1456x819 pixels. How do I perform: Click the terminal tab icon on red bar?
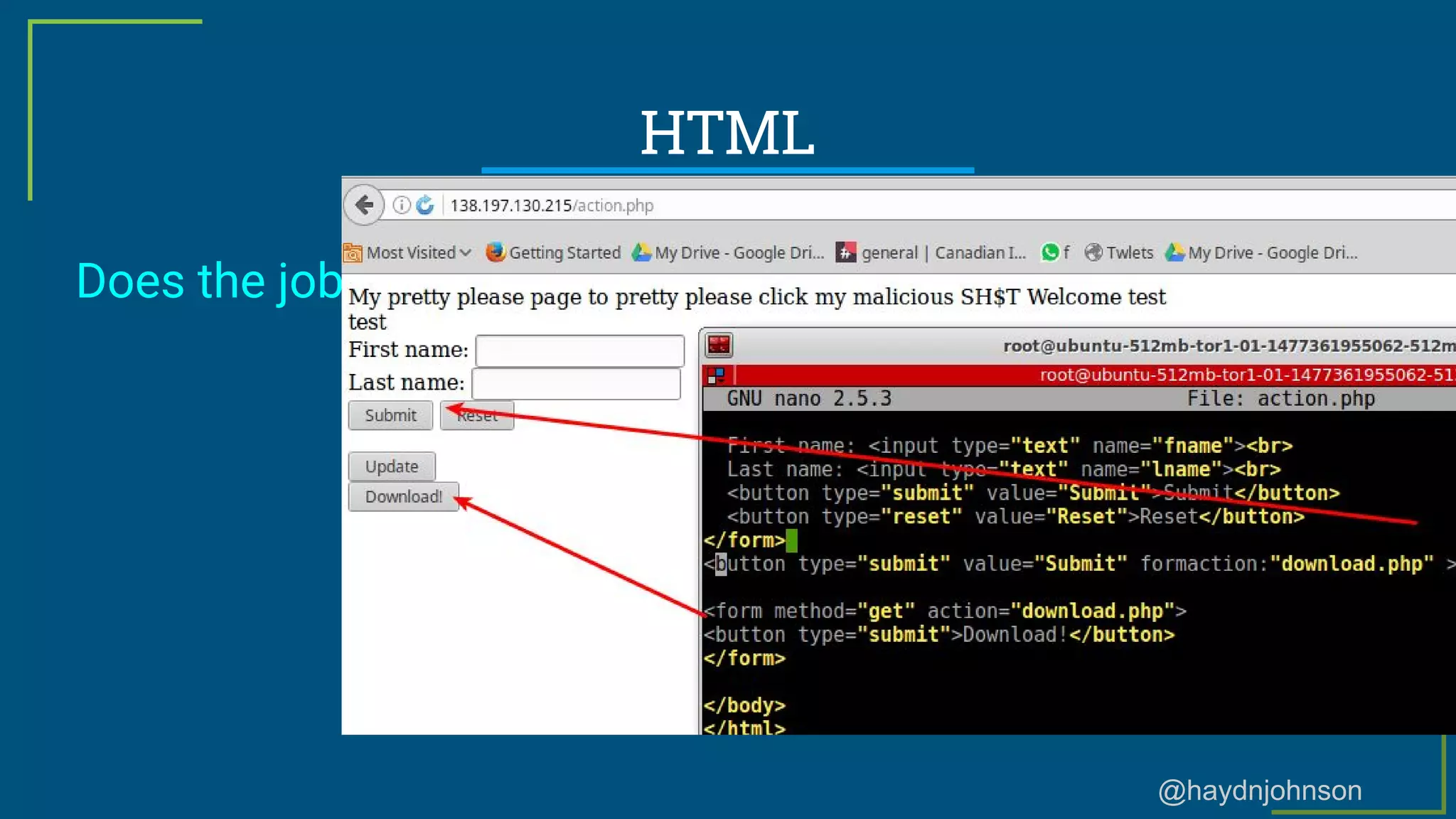(716, 375)
